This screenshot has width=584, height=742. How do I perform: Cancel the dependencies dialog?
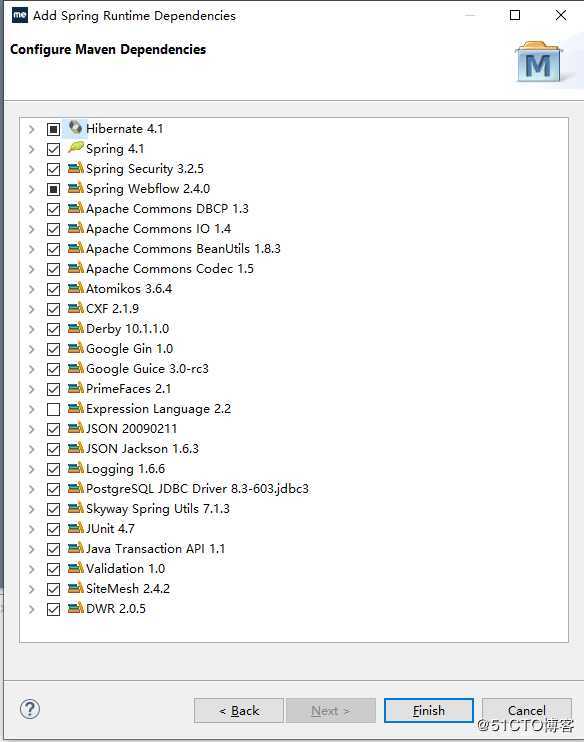pyautogui.click(x=527, y=710)
